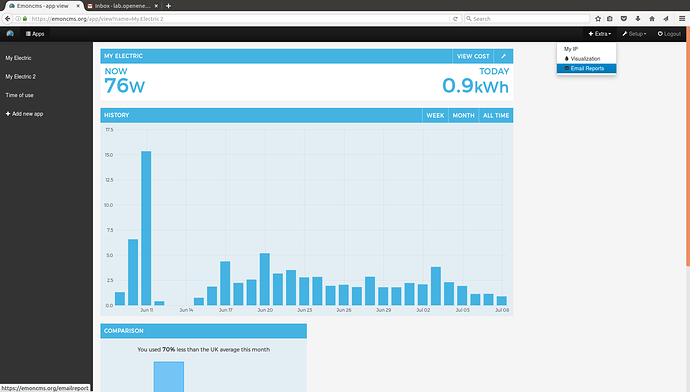The width and height of the screenshot is (690, 392).
Task: Click the browser back arrow
Action: (x=7, y=18)
